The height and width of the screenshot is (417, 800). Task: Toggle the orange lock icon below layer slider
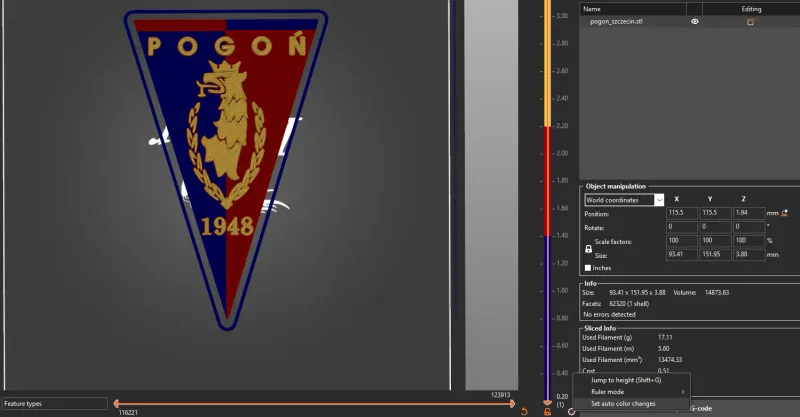pyautogui.click(x=547, y=411)
